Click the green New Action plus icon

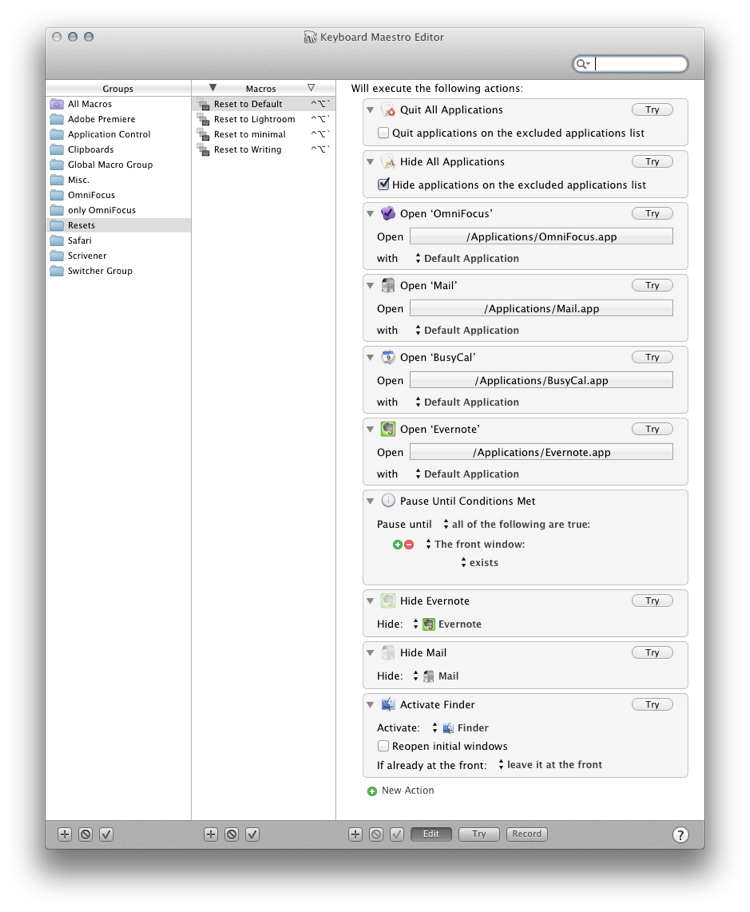372,791
